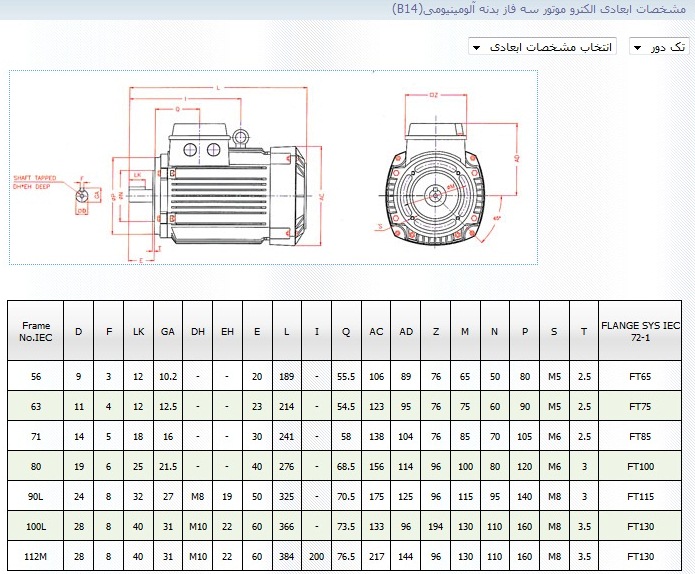Open the 'انتخاب مشخصات ابعادی' dropdown
This screenshot has height=574, width=695.
542,47
